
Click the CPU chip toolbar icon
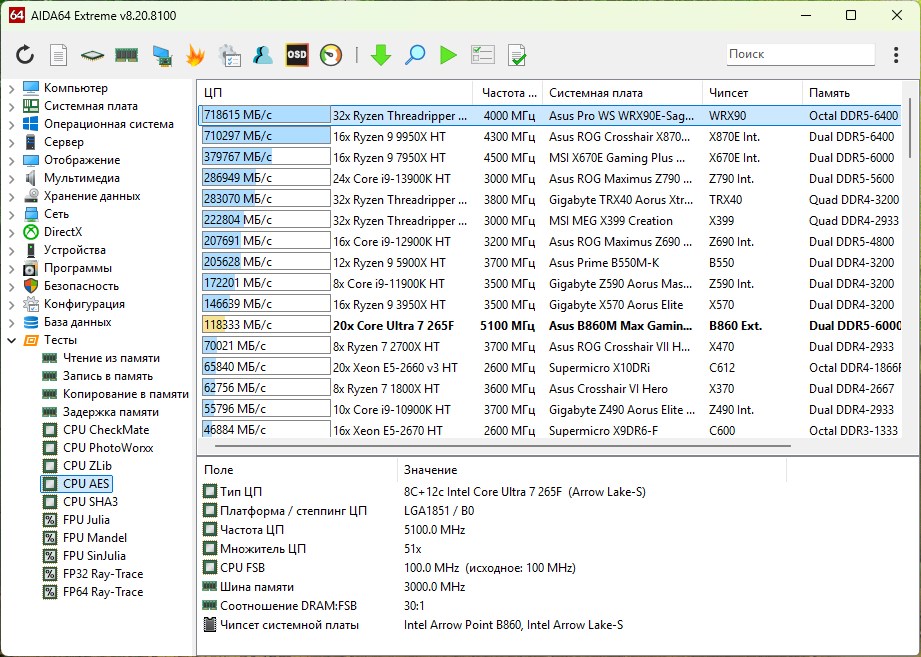coord(92,55)
